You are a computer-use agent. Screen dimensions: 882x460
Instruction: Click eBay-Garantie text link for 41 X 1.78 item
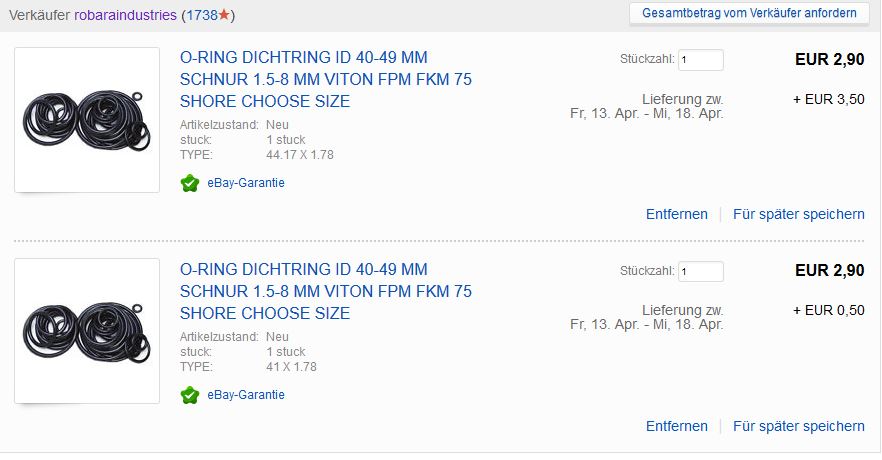246,395
